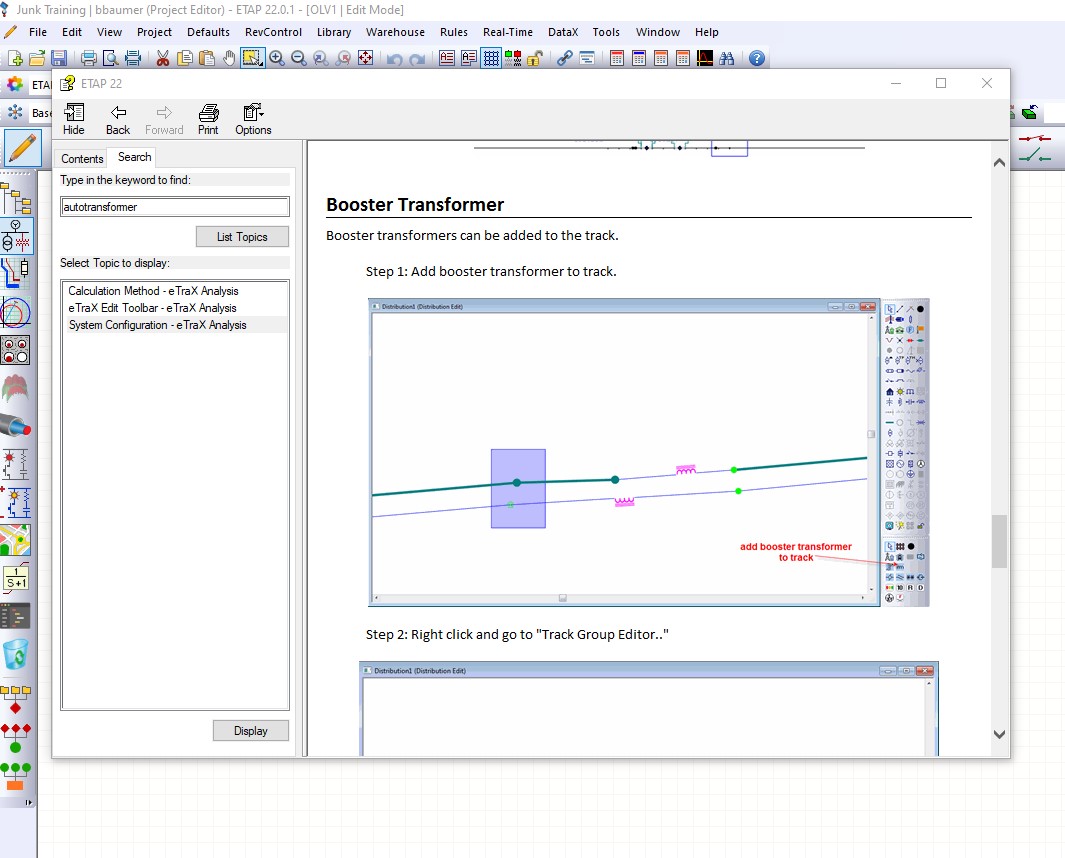
Task: Open the RevControl menu
Action: click(x=273, y=32)
